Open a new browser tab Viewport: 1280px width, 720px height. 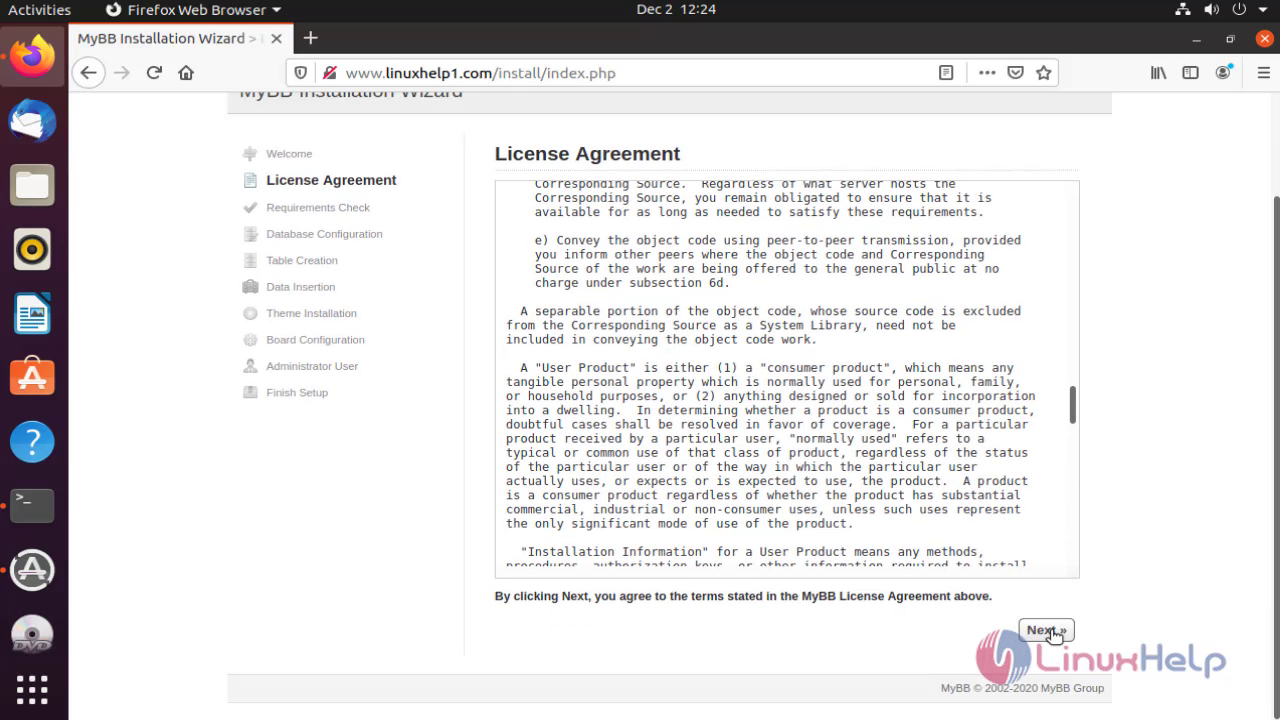pyautogui.click(x=311, y=38)
